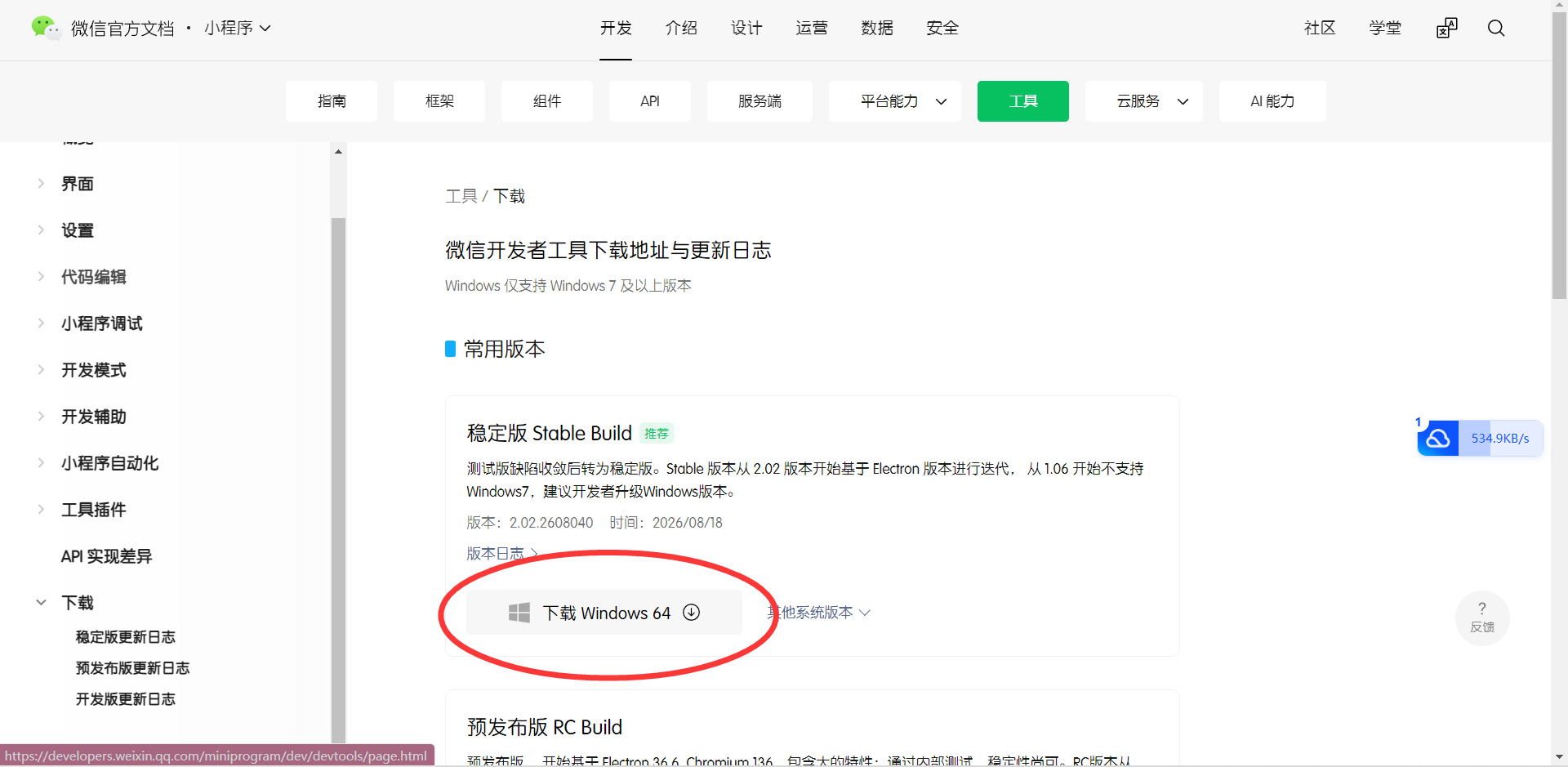1568x767 pixels.
Task: Click the 稳定版 Stable Build heading
Action: pyautogui.click(x=549, y=433)
